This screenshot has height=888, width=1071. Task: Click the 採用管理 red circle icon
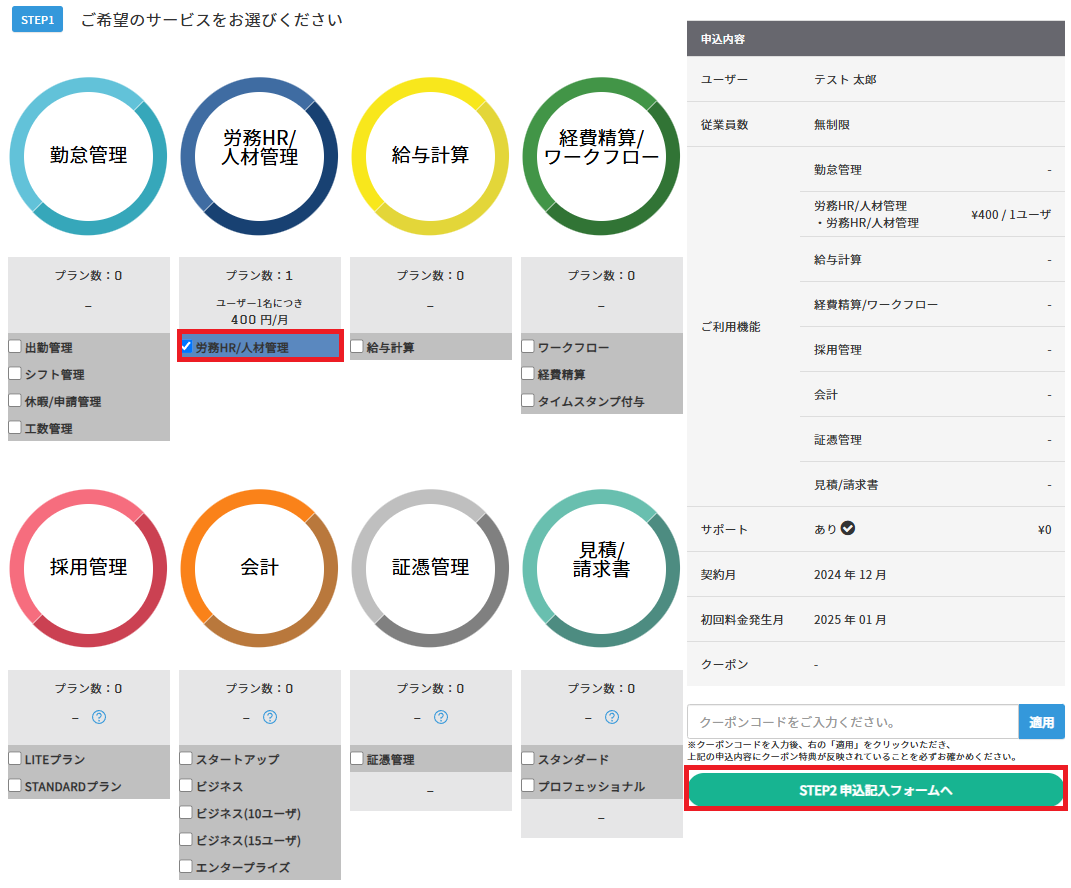pyautogui.click(x=89, y=567)
